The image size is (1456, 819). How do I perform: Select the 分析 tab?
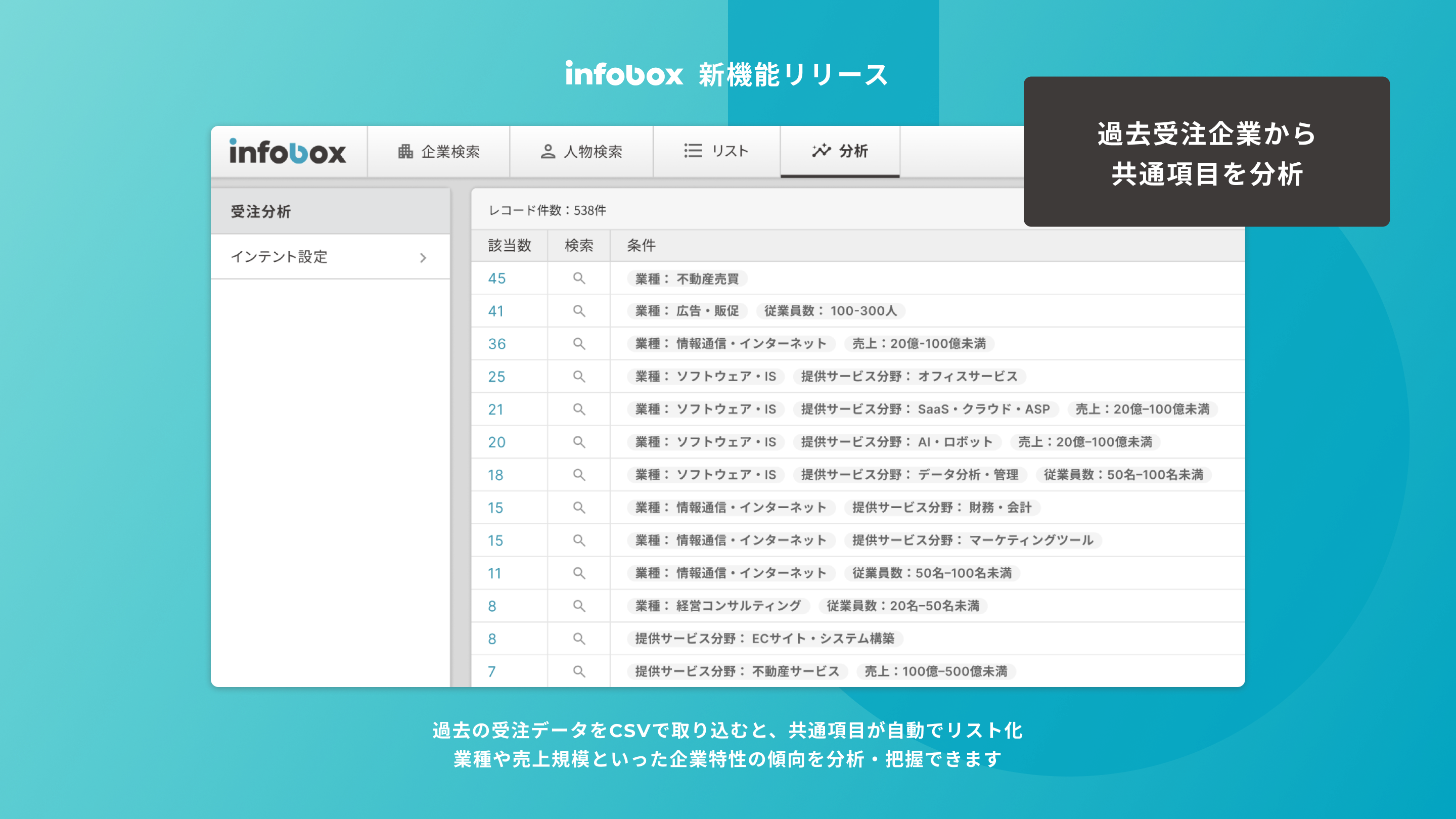pos(840,152)
